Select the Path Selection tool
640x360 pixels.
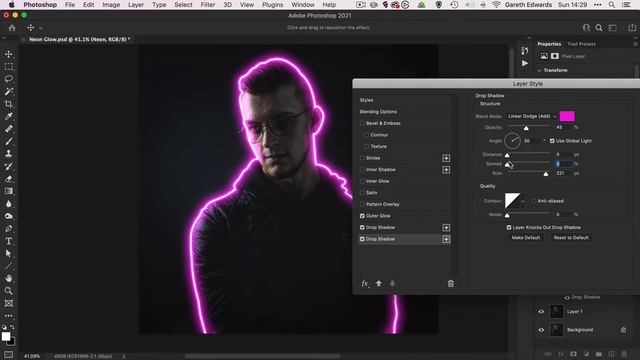tap(9, 253)
